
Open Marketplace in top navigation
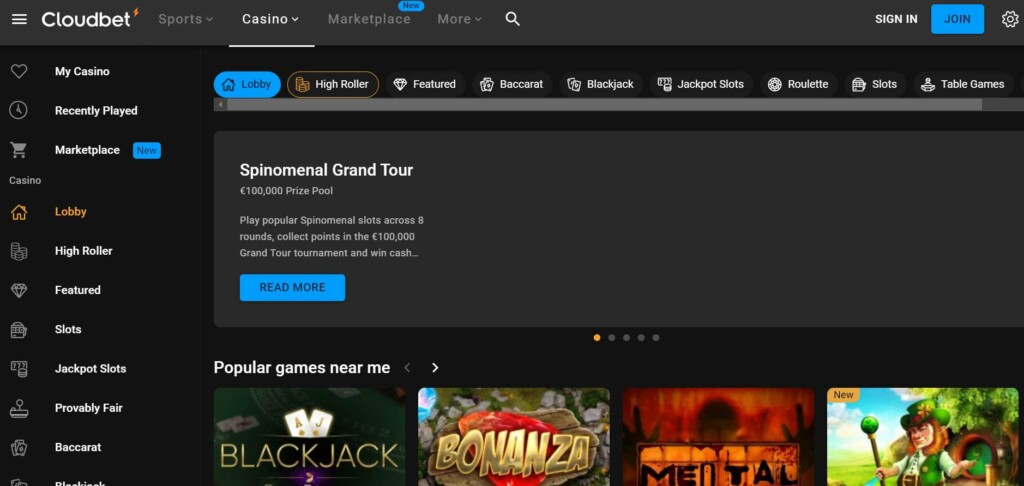[x=369, y=19]
